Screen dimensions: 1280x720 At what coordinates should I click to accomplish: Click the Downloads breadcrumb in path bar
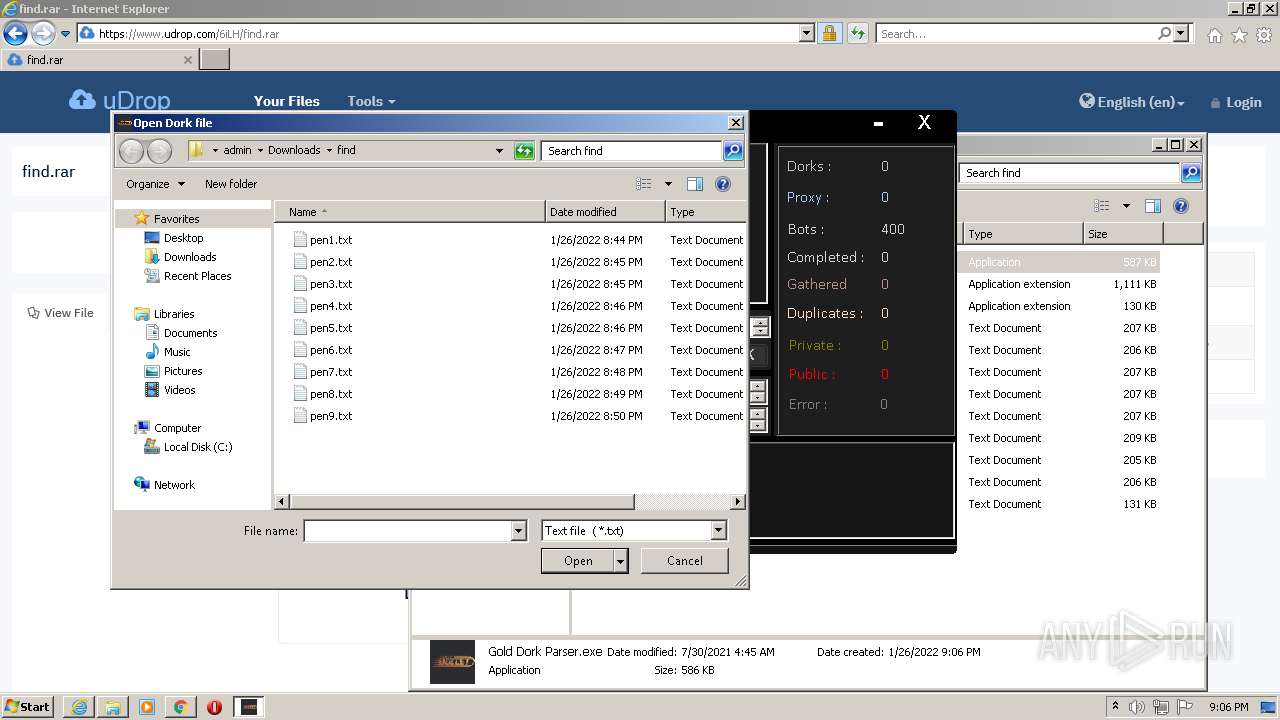click(294, 150)
